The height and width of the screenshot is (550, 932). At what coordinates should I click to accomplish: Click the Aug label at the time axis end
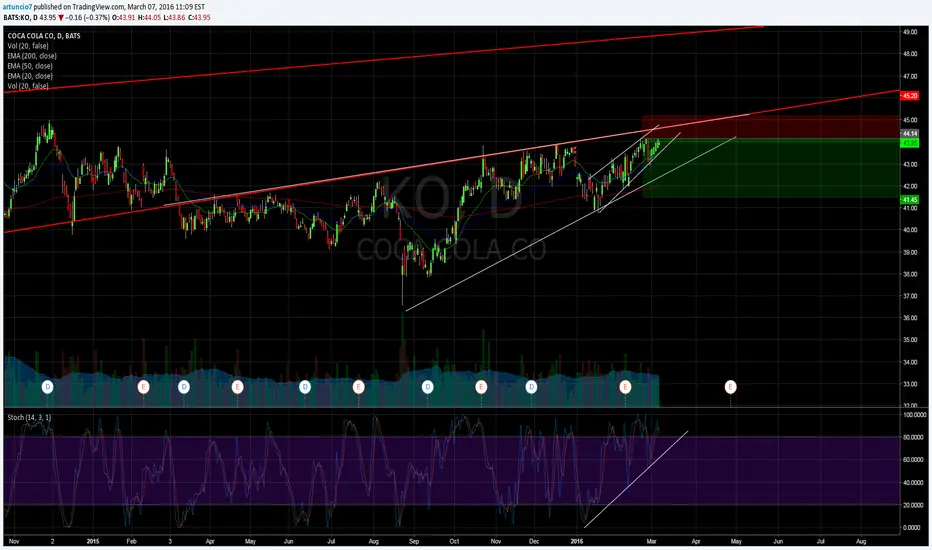tap(861, 542)
